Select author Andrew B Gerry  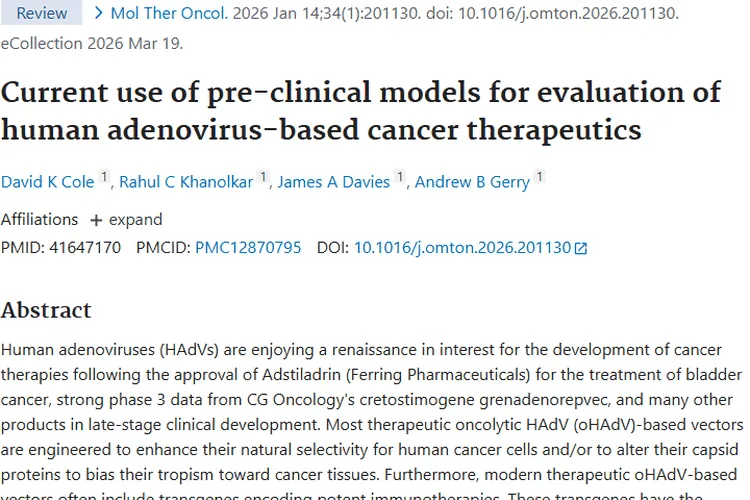tap(472, 181)
